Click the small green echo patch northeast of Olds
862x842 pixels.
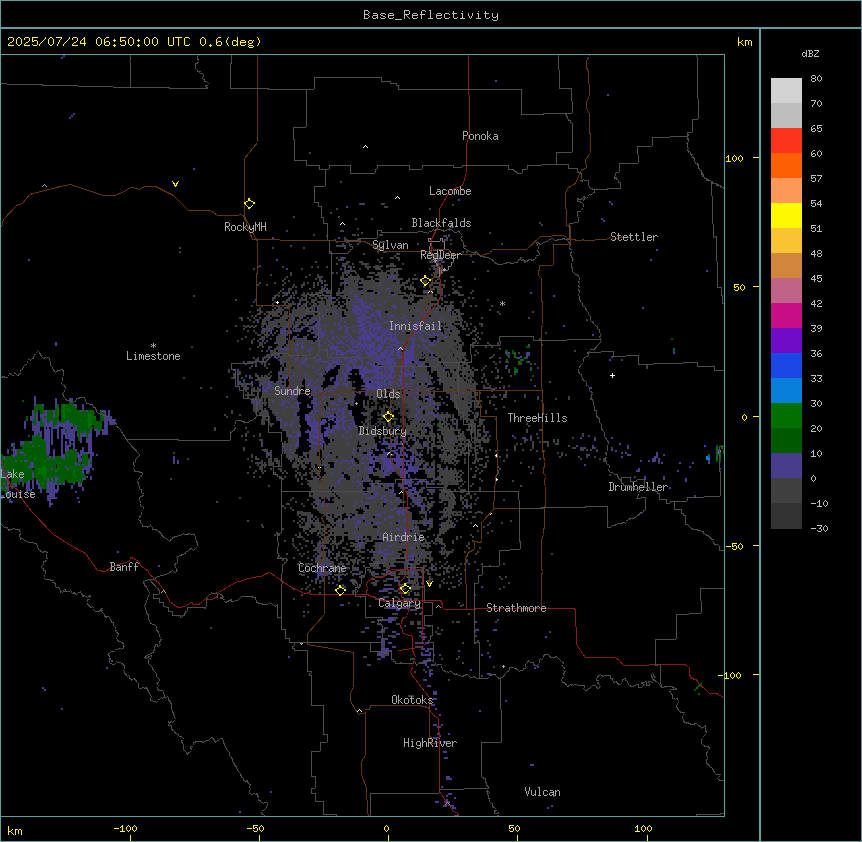pos(518,360)
